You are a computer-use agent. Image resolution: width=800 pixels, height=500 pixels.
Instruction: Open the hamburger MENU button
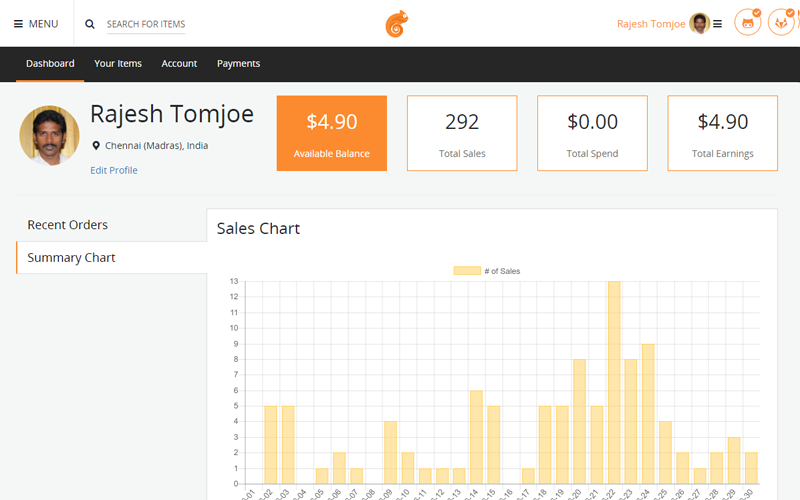pyautogui.click(x=36, y=24)
